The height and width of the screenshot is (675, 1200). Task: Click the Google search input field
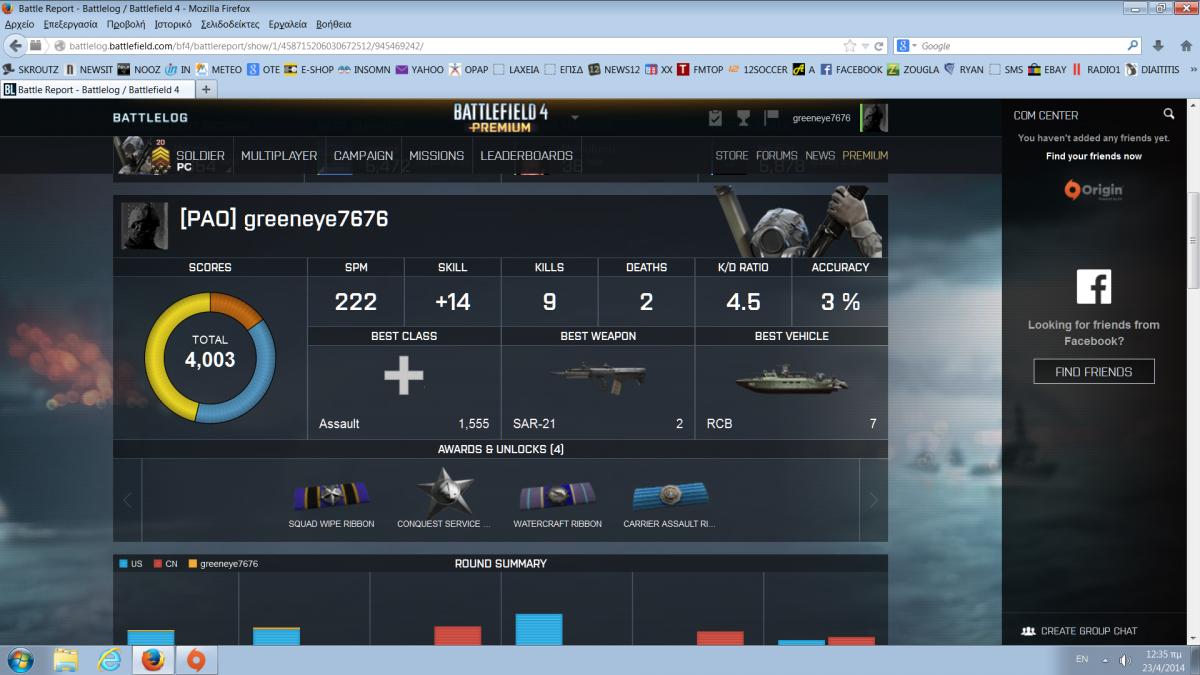click(x=1022, y=46)
